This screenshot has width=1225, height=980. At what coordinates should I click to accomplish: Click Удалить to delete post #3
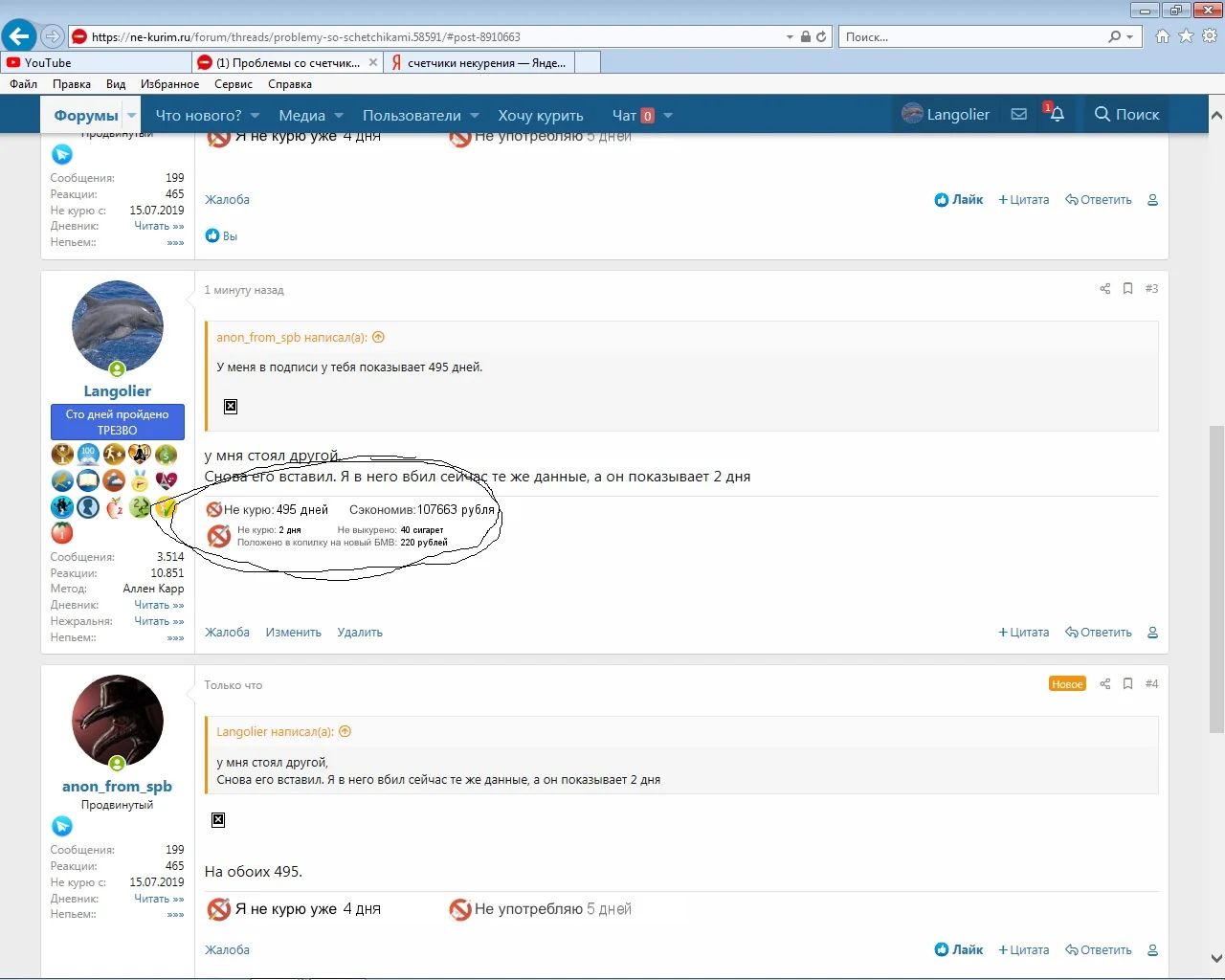tap(360, 633)
